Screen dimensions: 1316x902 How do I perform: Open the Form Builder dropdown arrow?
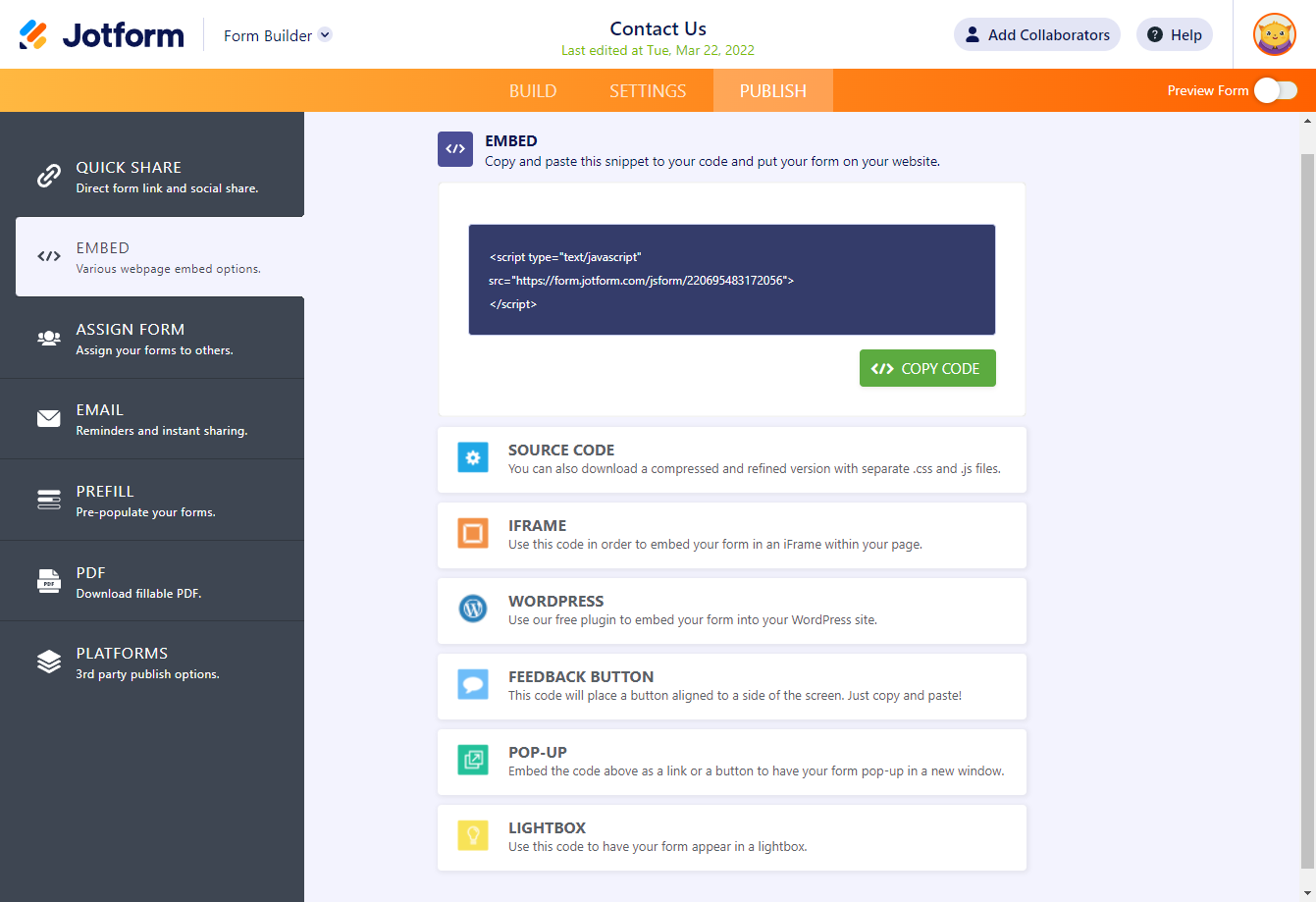coord(325,34)
